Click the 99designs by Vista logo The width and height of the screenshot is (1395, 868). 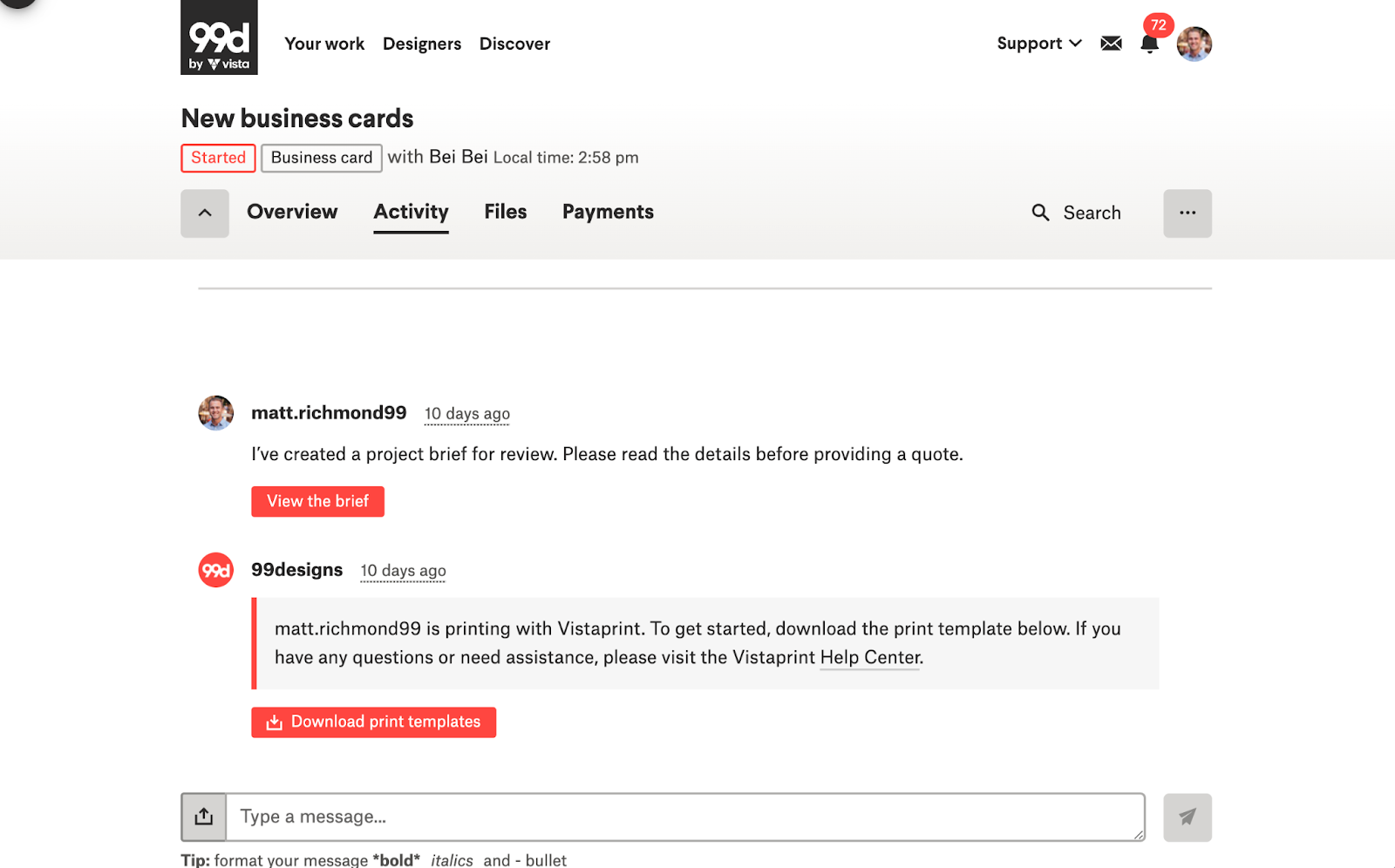(x=219, y=37)
